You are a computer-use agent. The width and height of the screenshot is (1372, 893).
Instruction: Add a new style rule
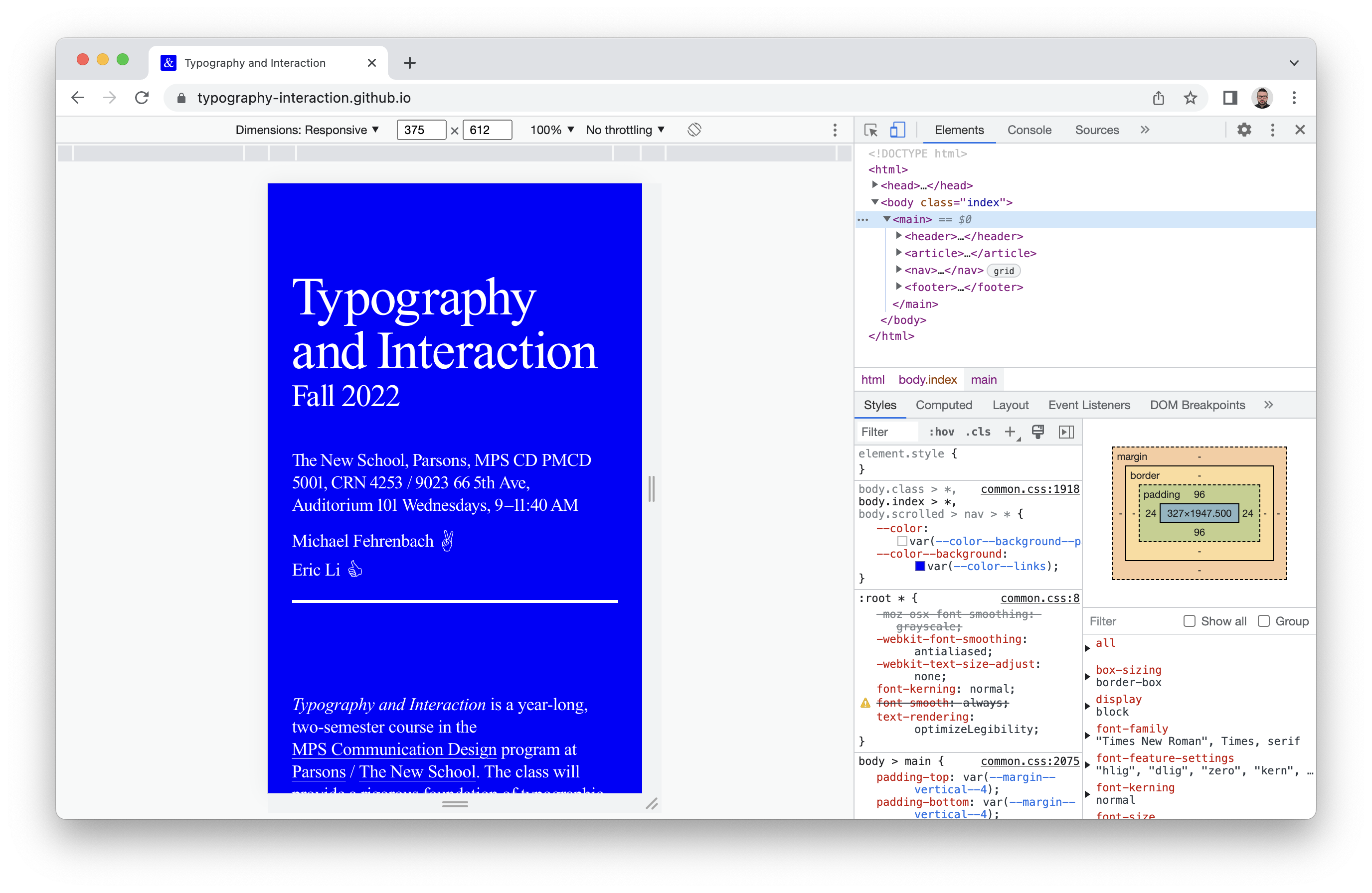tap(1010, 432)
